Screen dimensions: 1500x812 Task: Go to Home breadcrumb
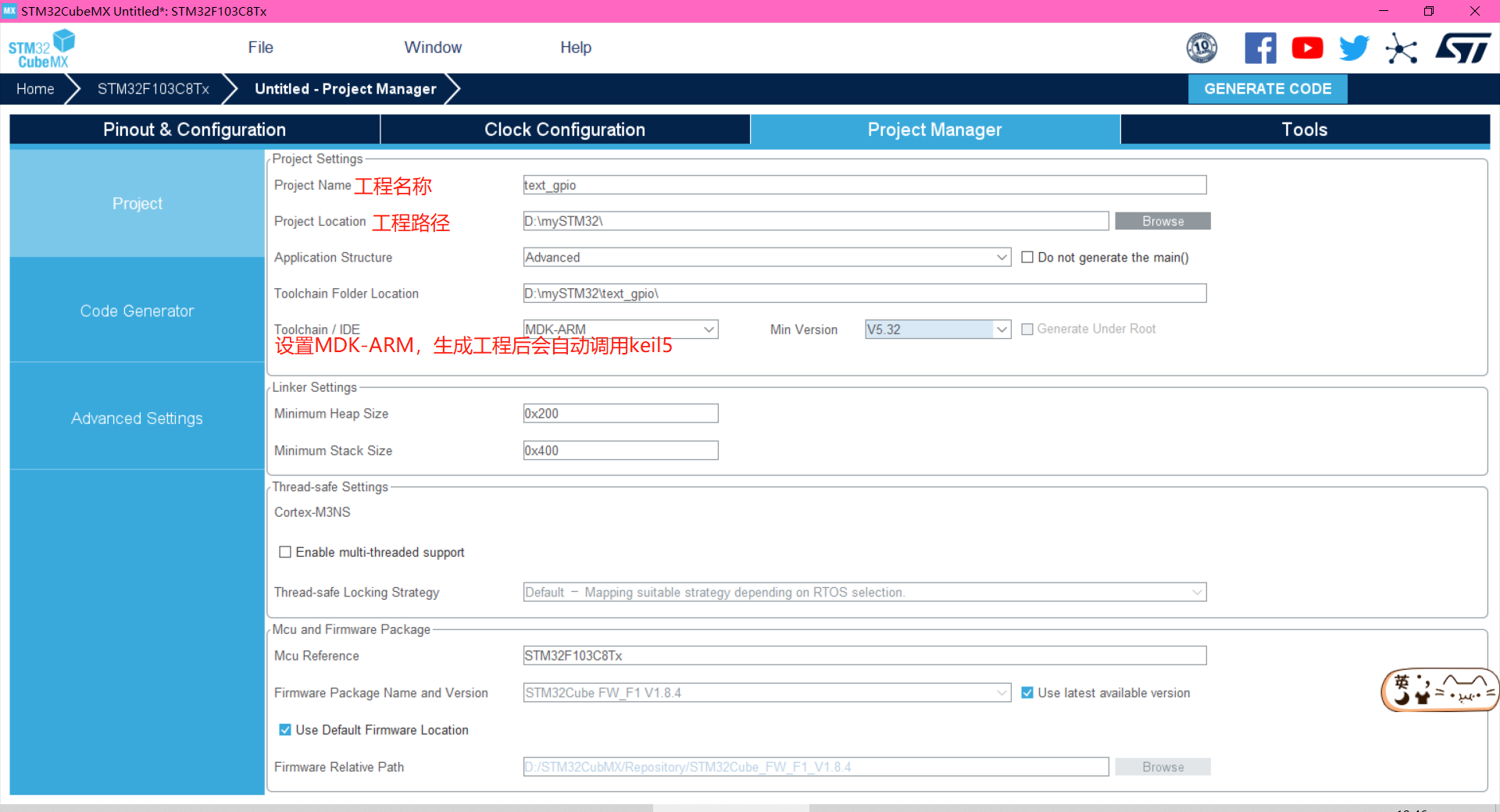tap(35, 89)
